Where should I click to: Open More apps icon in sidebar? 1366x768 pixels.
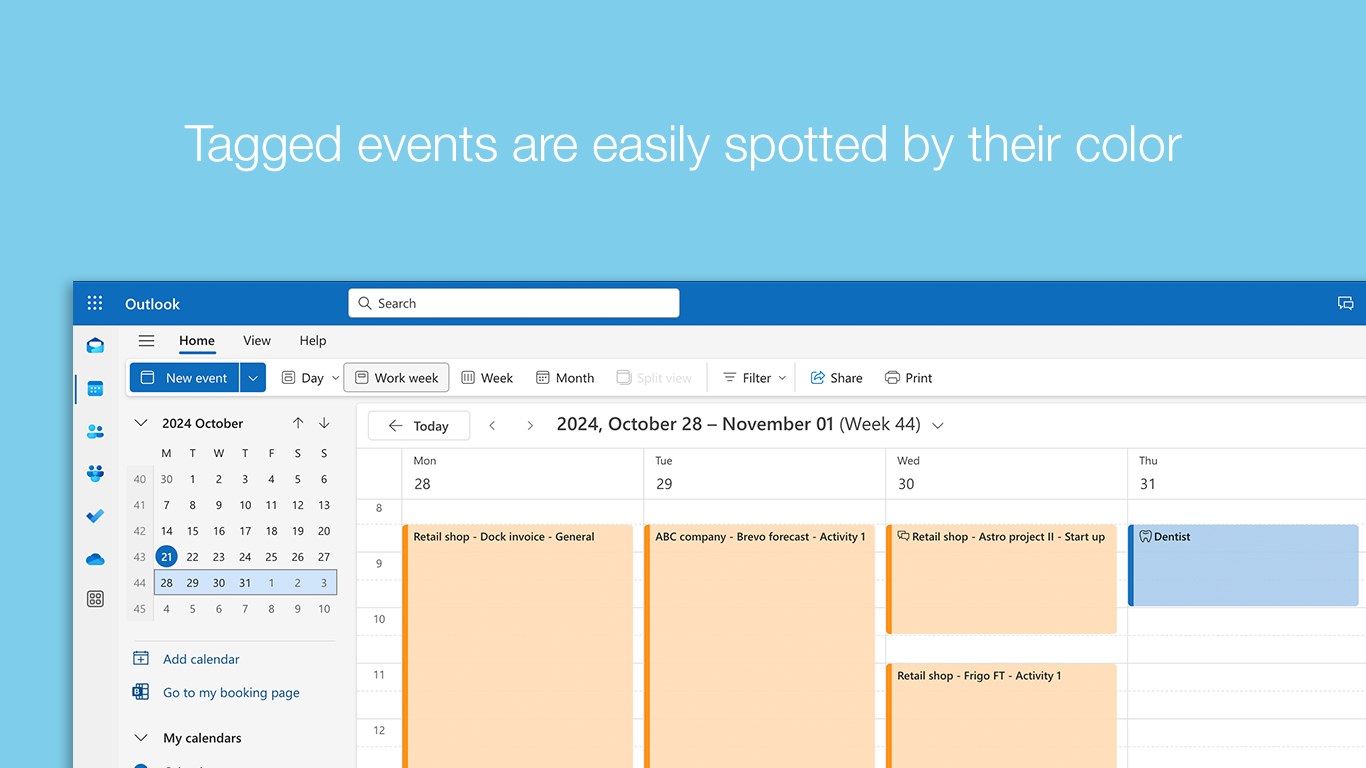tap(95, 599)
